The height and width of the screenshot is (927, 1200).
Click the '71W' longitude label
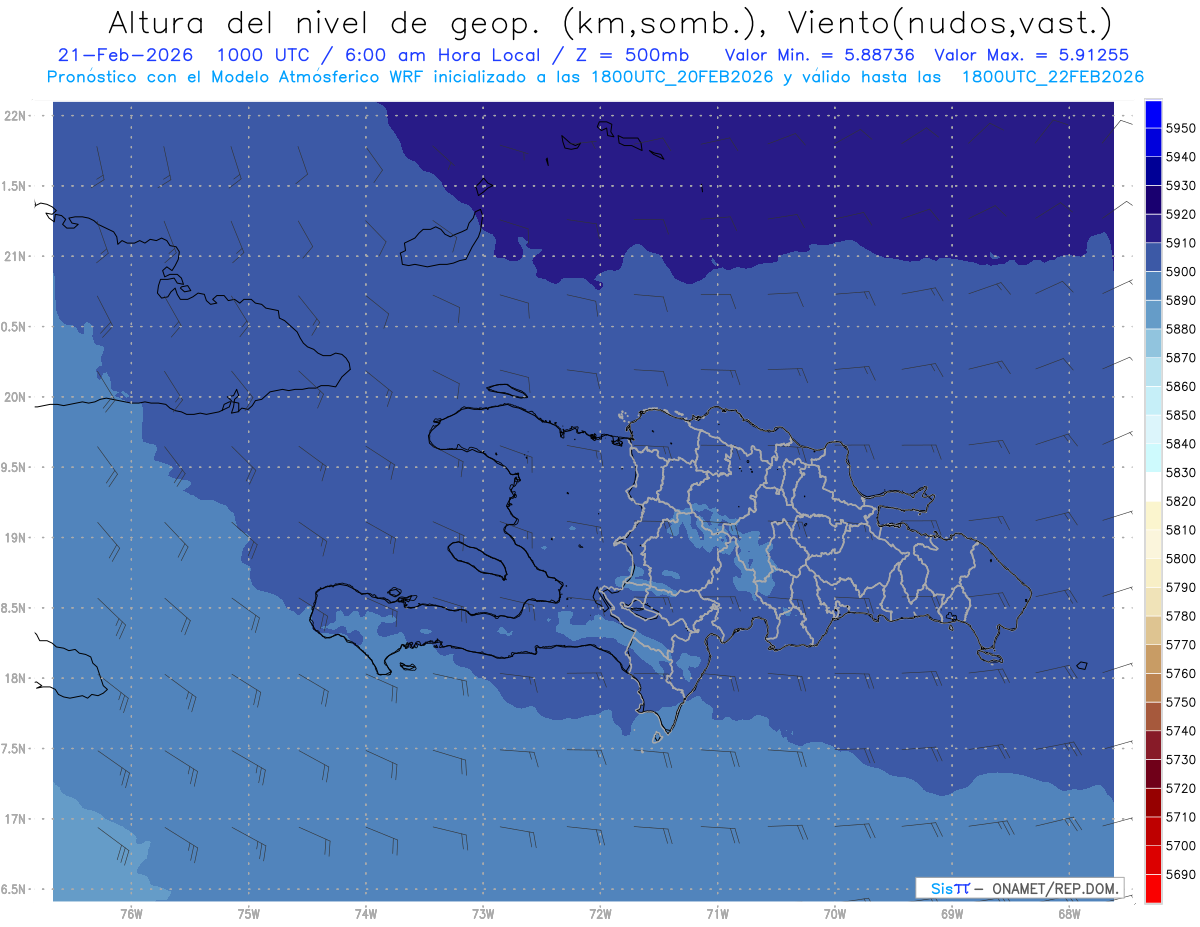717,914
